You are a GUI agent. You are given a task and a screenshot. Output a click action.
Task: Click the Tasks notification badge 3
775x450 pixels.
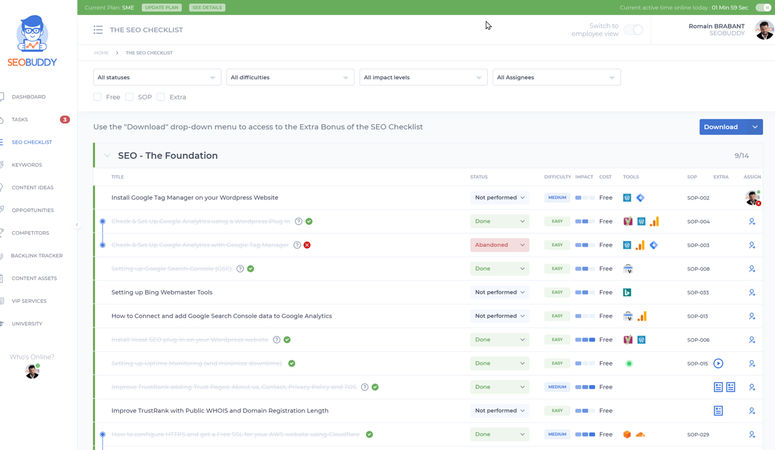65,120
